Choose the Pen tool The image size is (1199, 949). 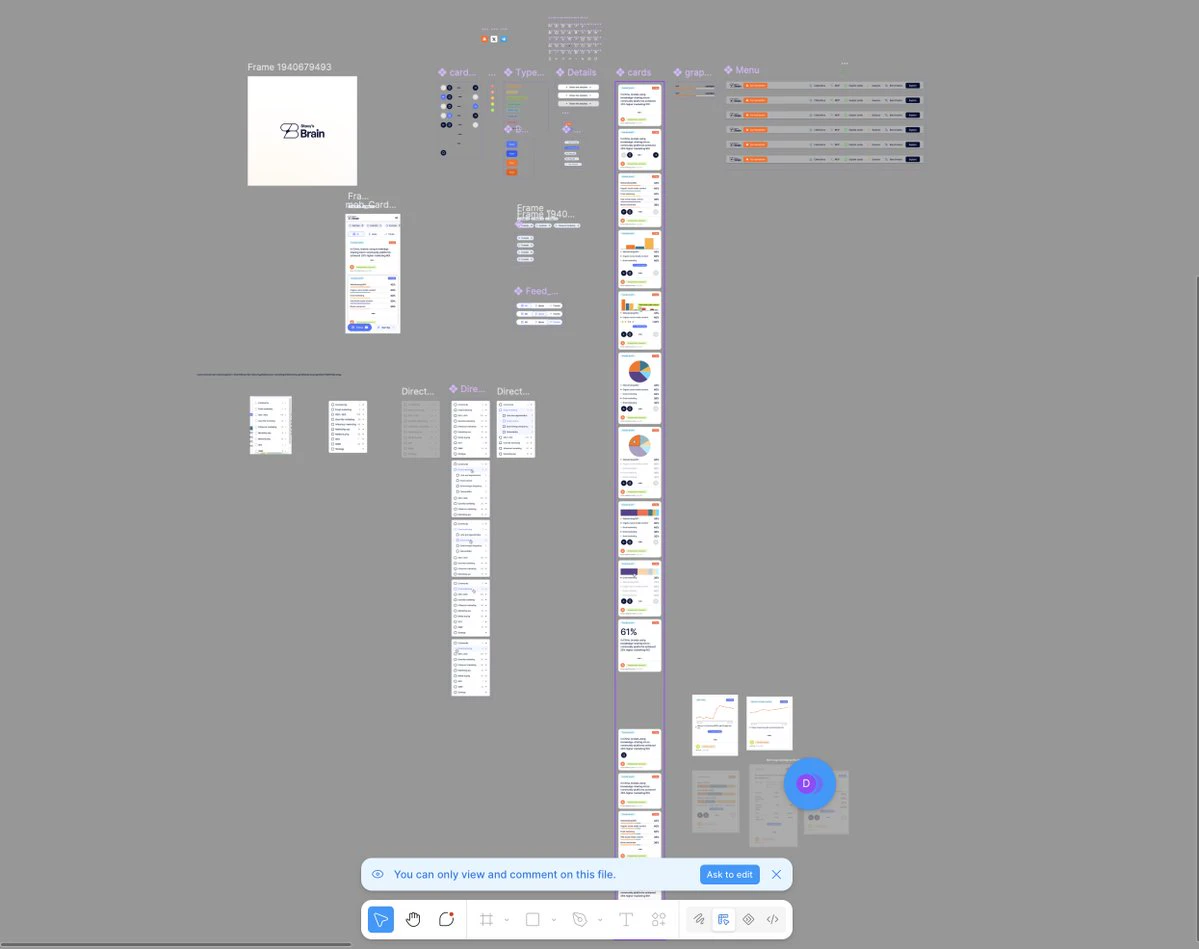(580, 919)
